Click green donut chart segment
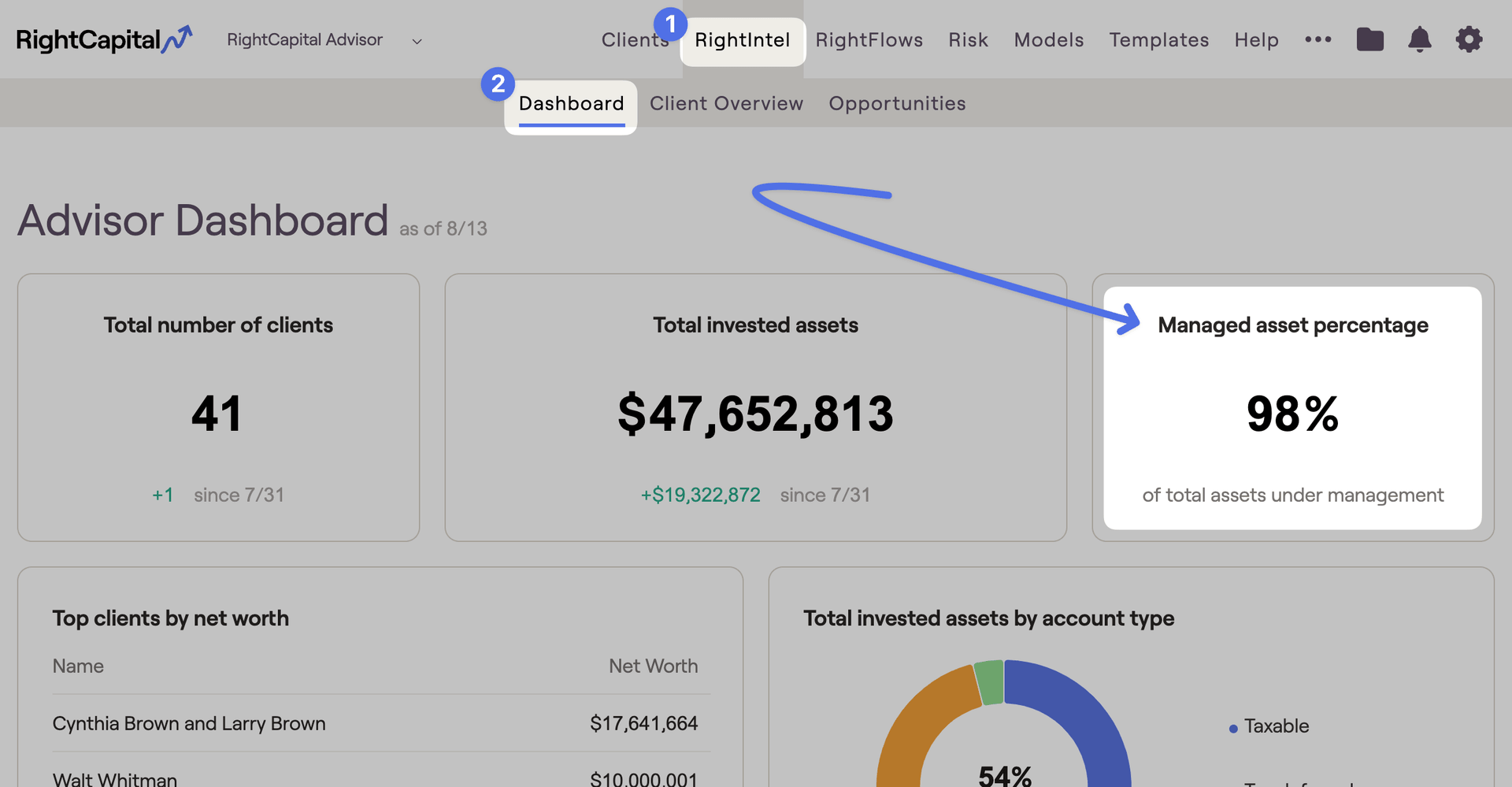Image resolution: width=1512 pixels, height=787 pixels. 990,681
